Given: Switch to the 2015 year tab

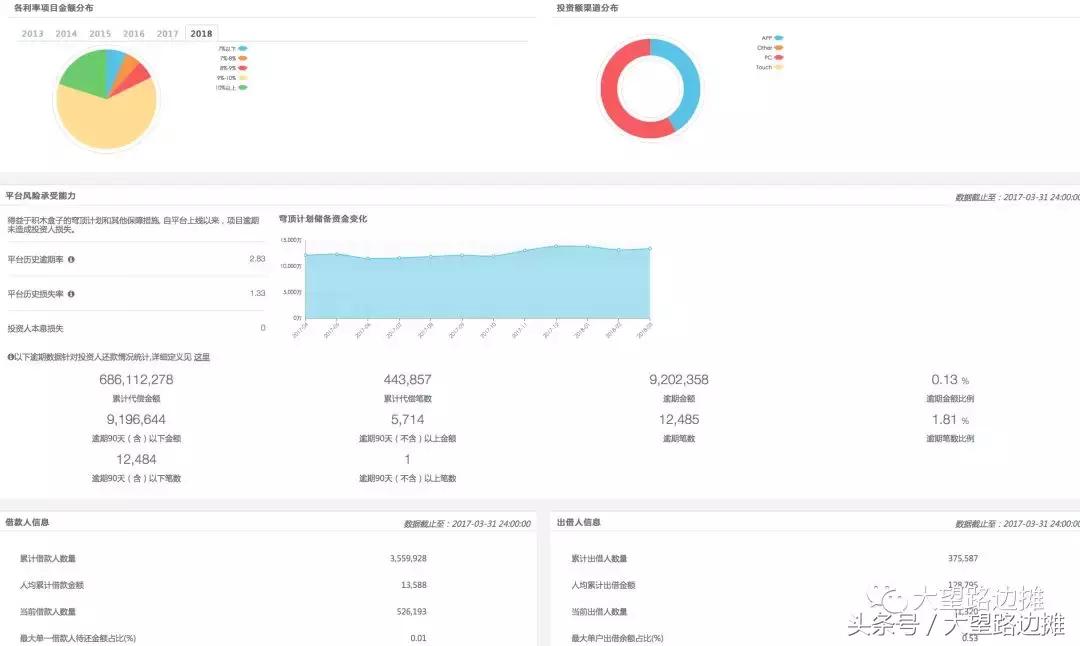Looking at the screenshot, I should coord(100,33).
